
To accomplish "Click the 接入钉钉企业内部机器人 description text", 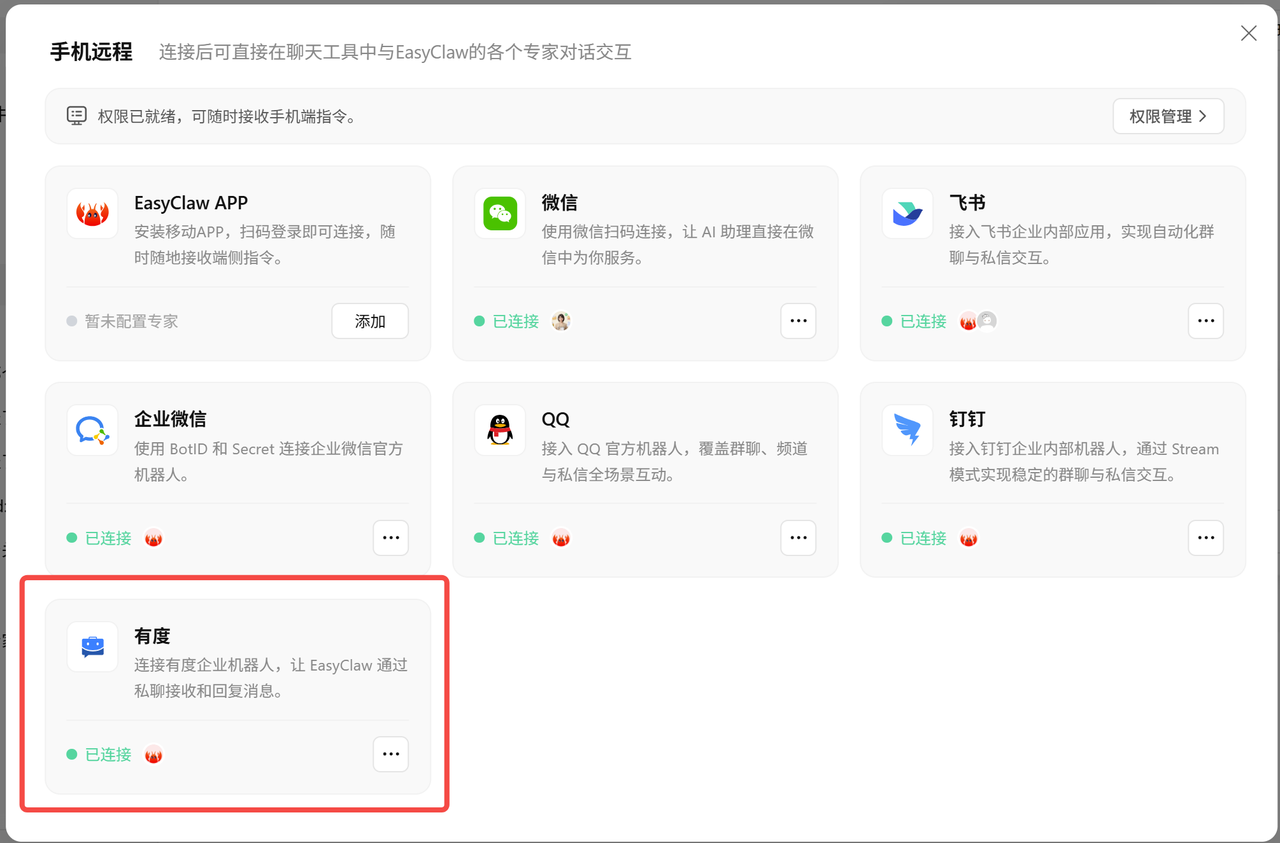I will (1084, 461).
